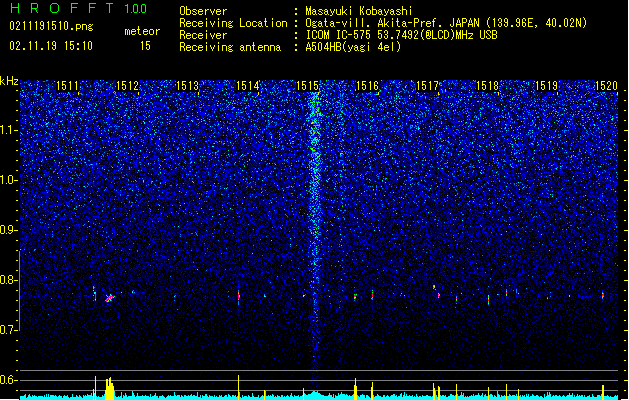Select the yellow power spike at 1514
Viewport: 629px width, 400px height.
click(x=239, y=387)
